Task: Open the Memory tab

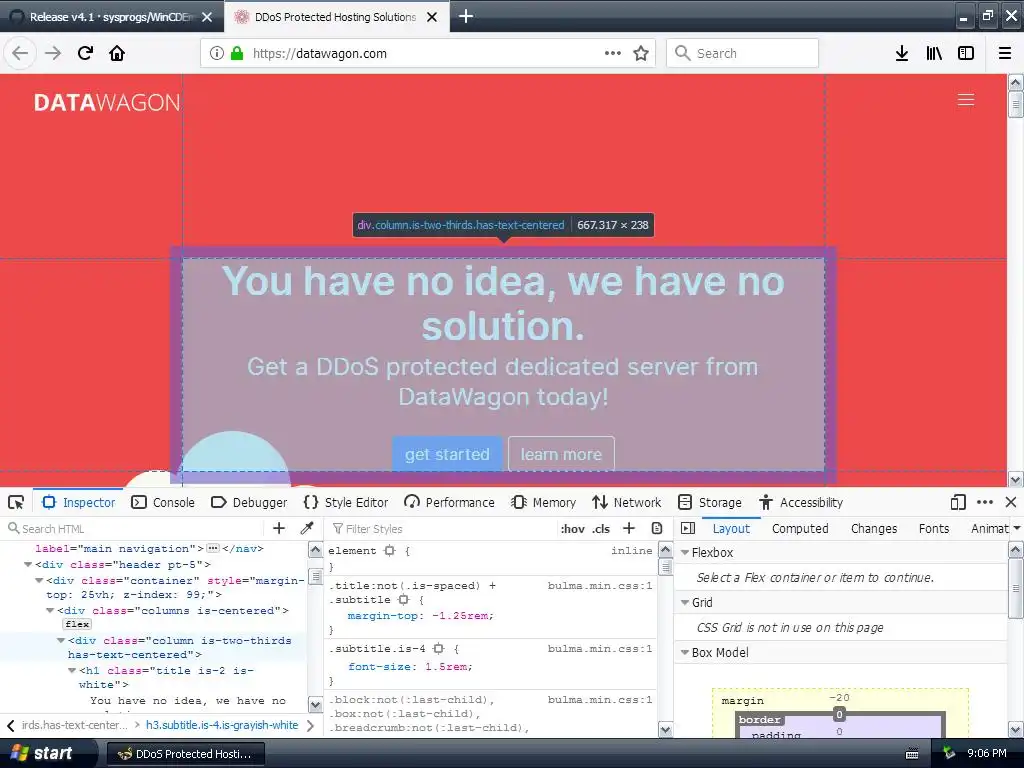Action: [x=543, y=502]
